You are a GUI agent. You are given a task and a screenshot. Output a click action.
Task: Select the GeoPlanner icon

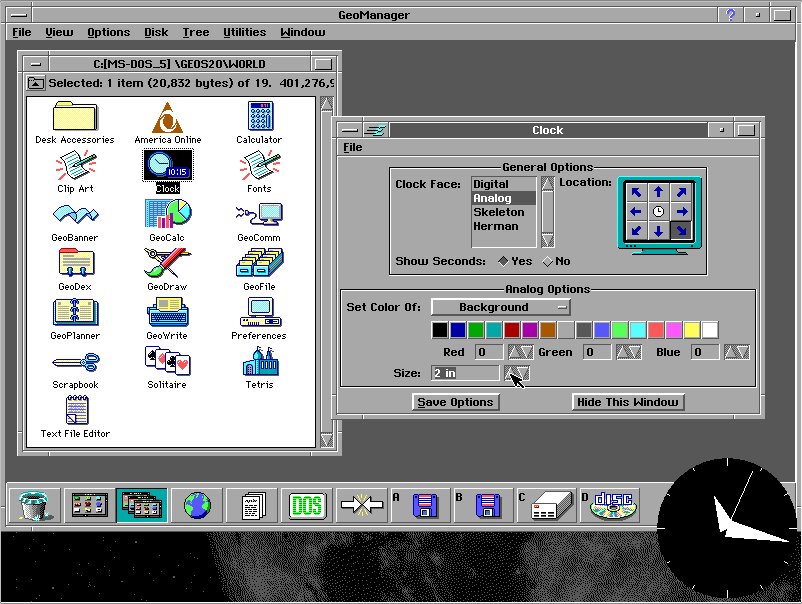pyautogui.click(x=75, y=319)
